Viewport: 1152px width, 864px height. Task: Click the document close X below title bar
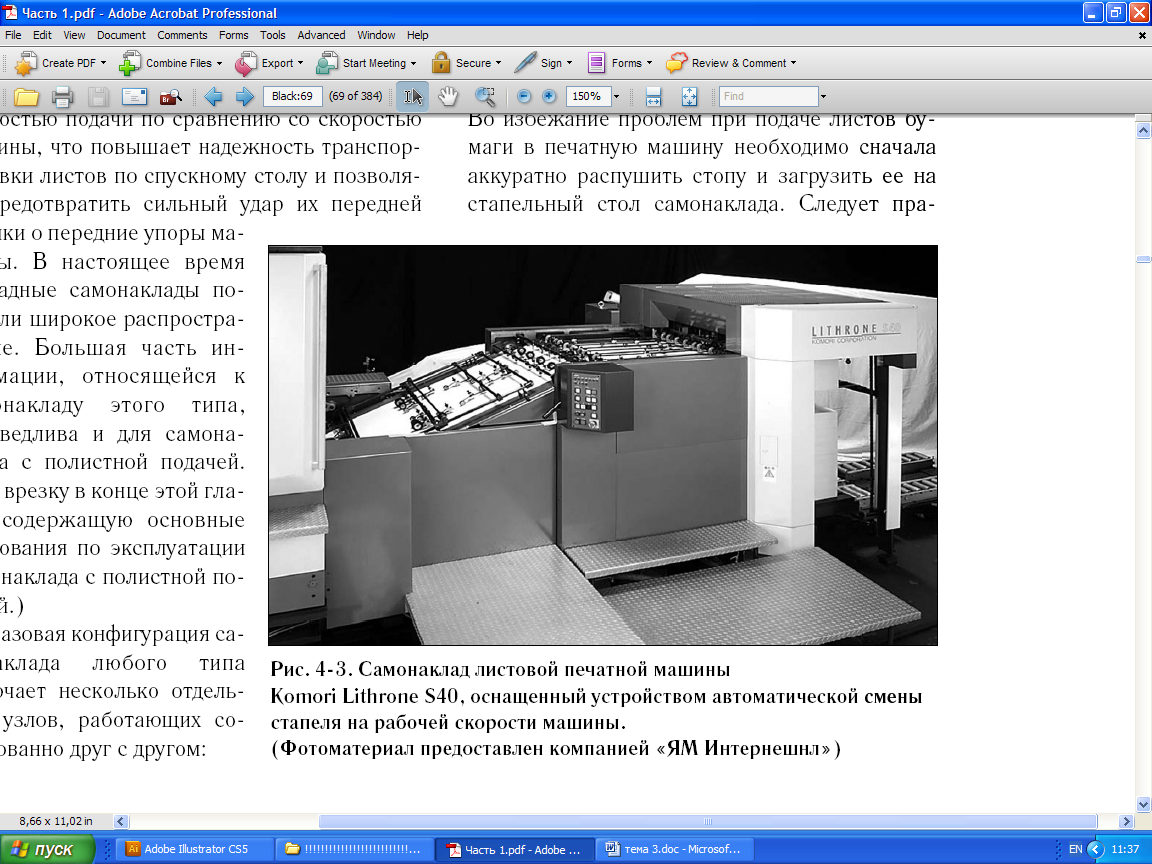(x=1142, y=35)
